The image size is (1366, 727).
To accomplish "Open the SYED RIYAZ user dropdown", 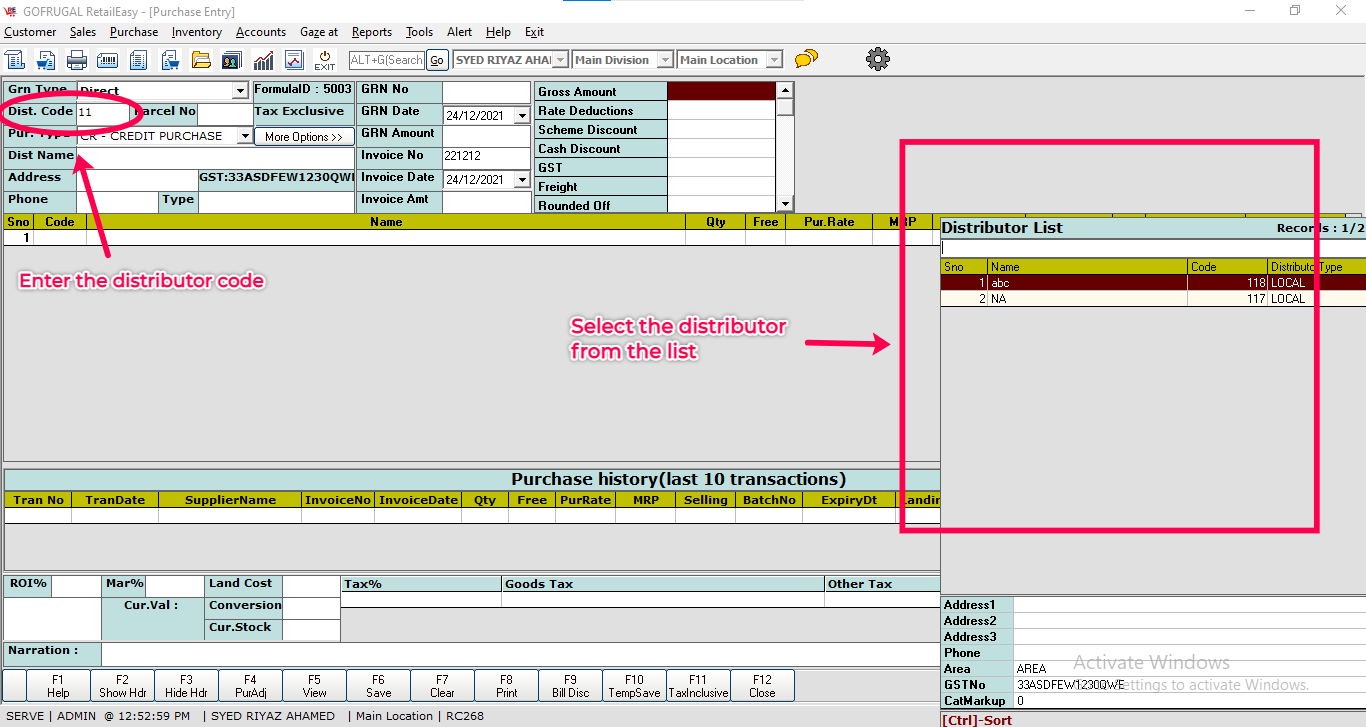I will click(x=561, y=60).
